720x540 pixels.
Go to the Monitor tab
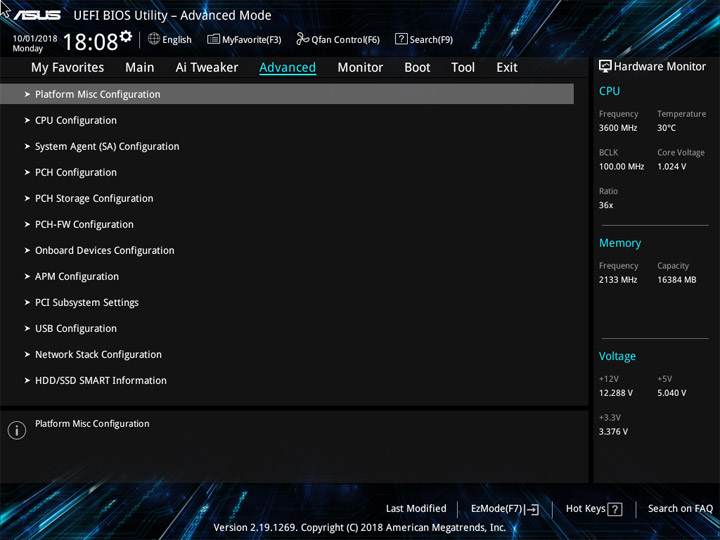coord(360,68)
